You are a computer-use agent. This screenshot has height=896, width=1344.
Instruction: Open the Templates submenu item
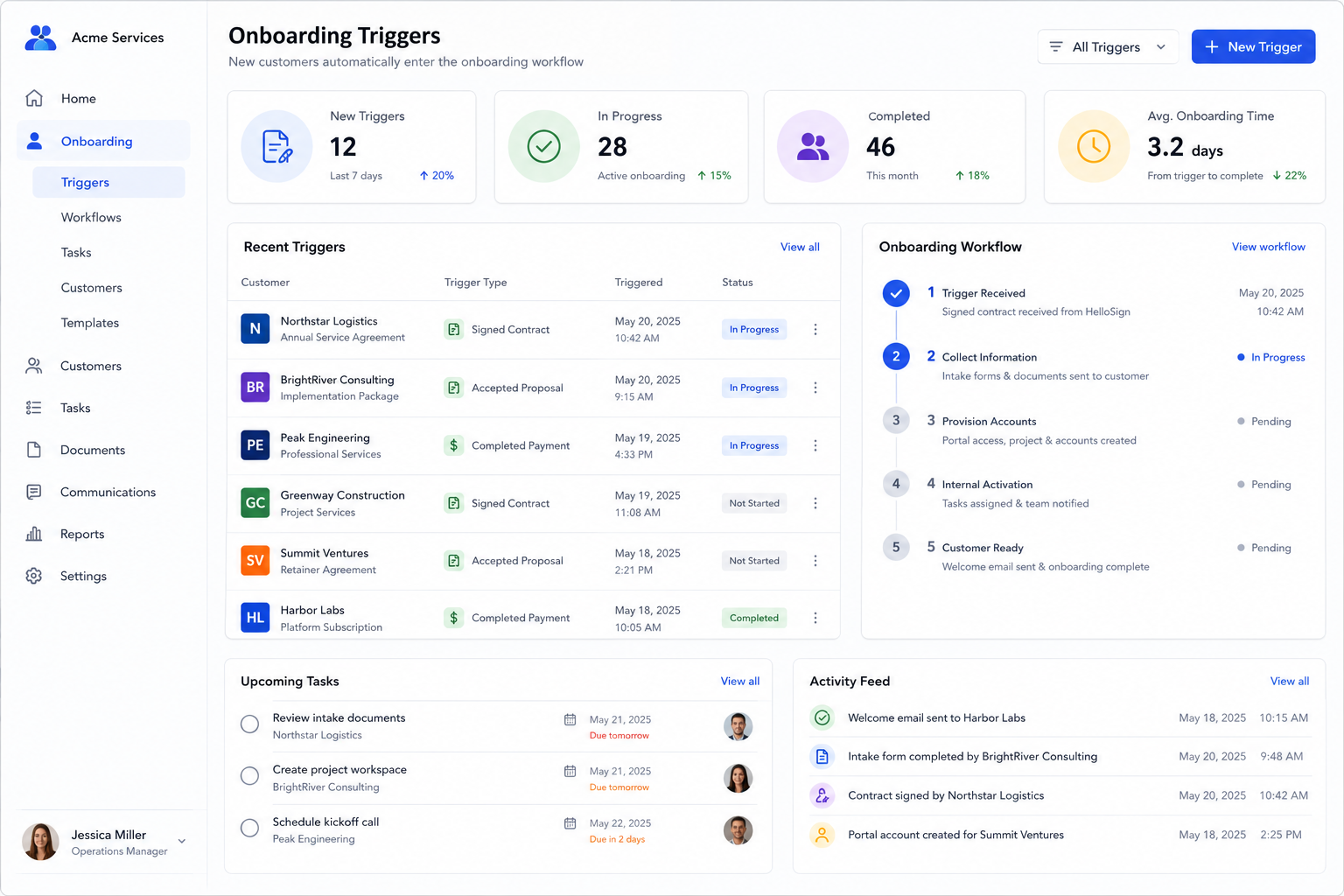click(90, 322)
